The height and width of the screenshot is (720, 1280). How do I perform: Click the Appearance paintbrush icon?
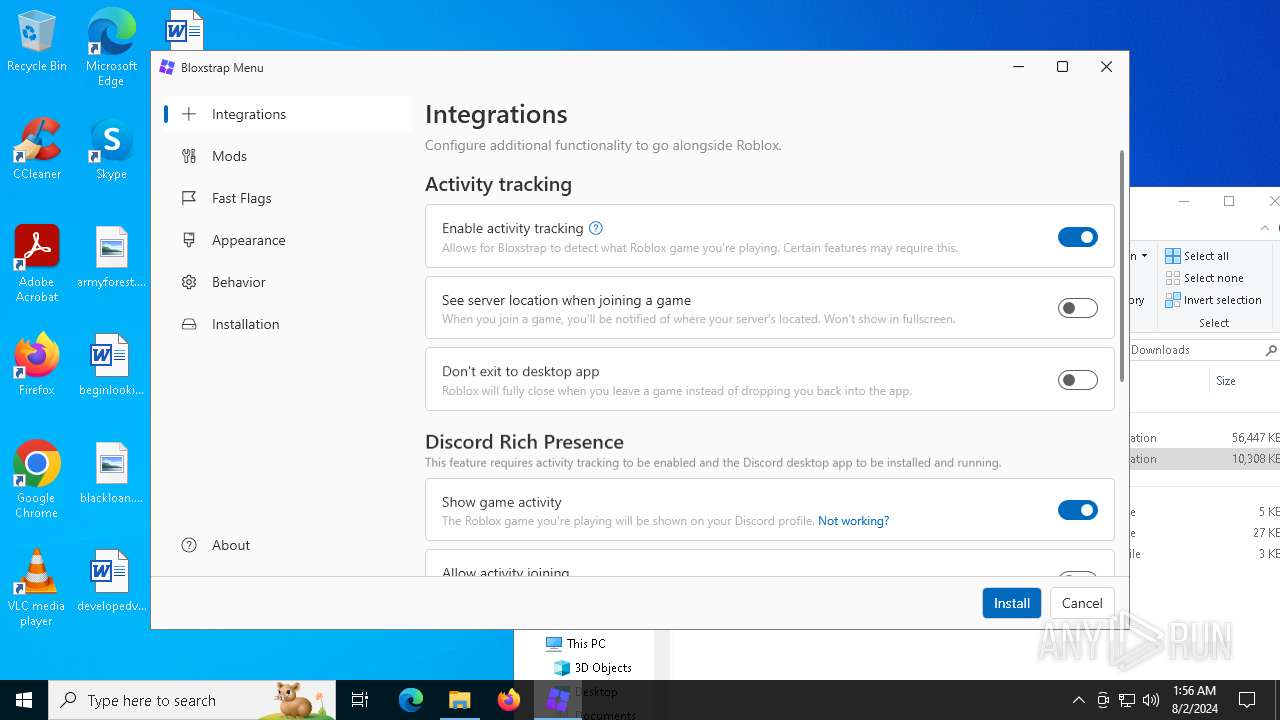[x=189, y=240]
